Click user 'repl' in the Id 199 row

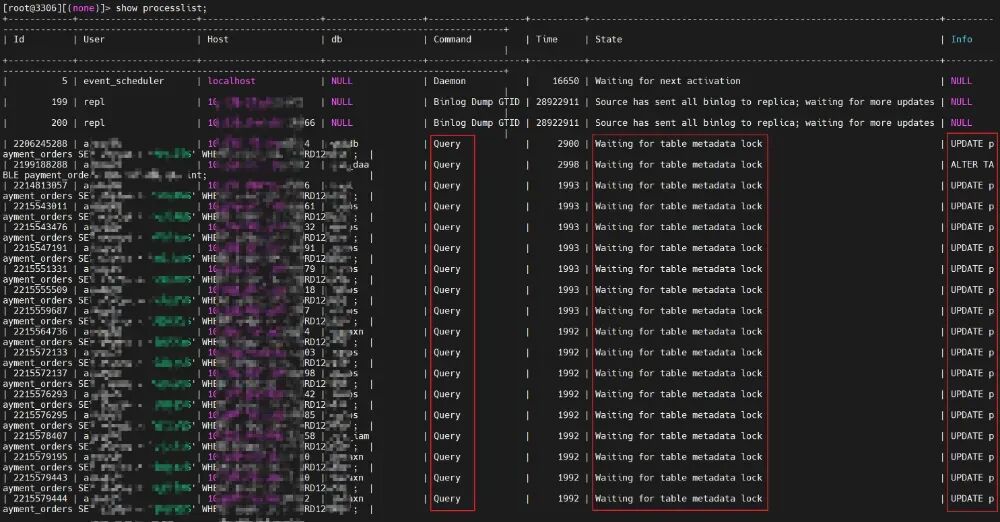coord(94,102)
